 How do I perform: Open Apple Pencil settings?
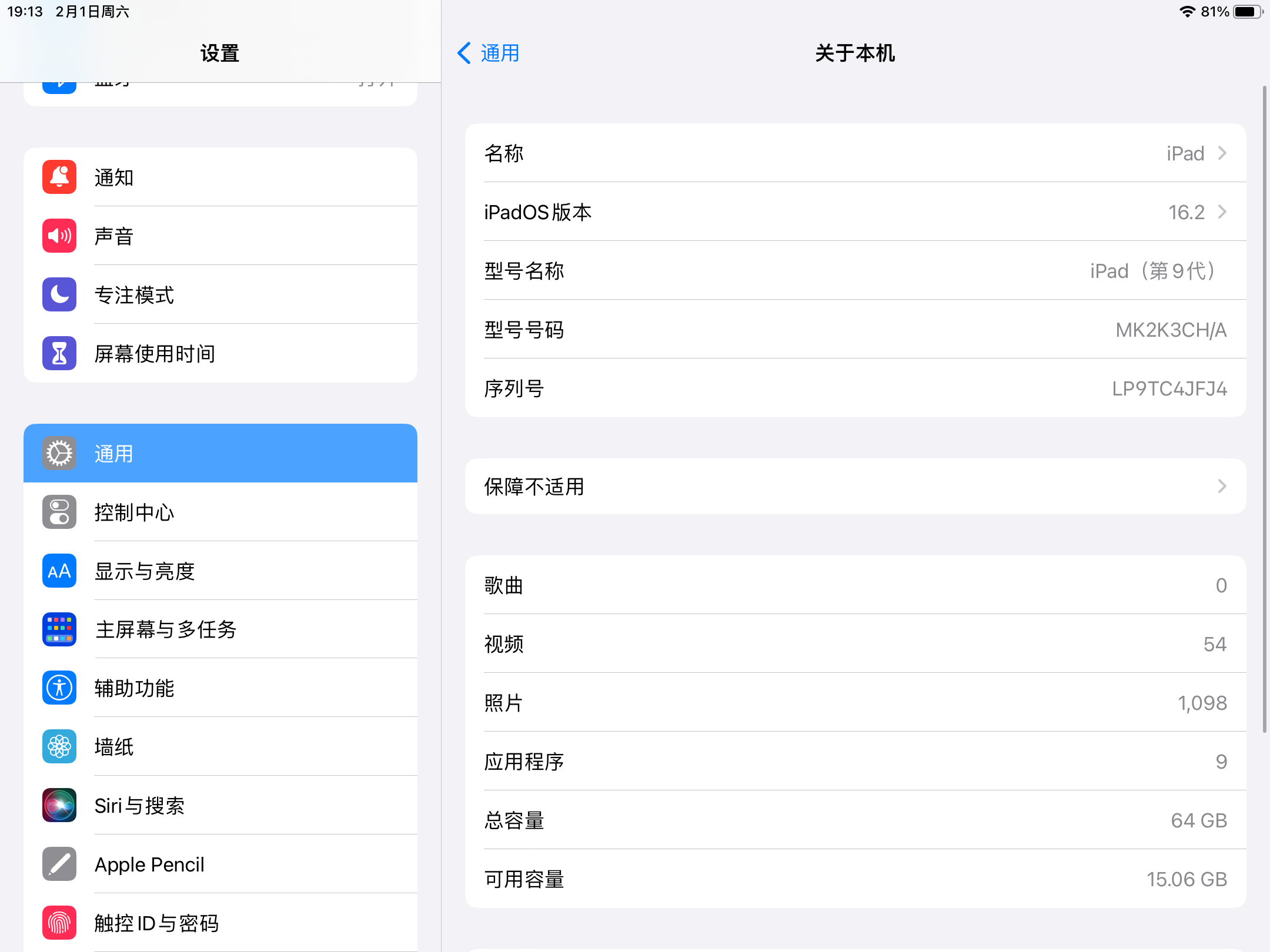click(220, 864)
